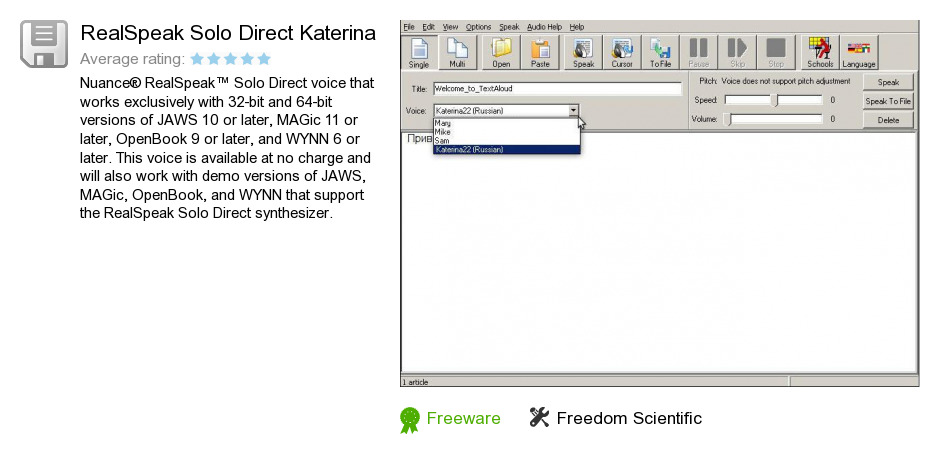Viewport: 940px width, 464px height.
Task: Click inside the main article text area
Action: click(659, 252)
